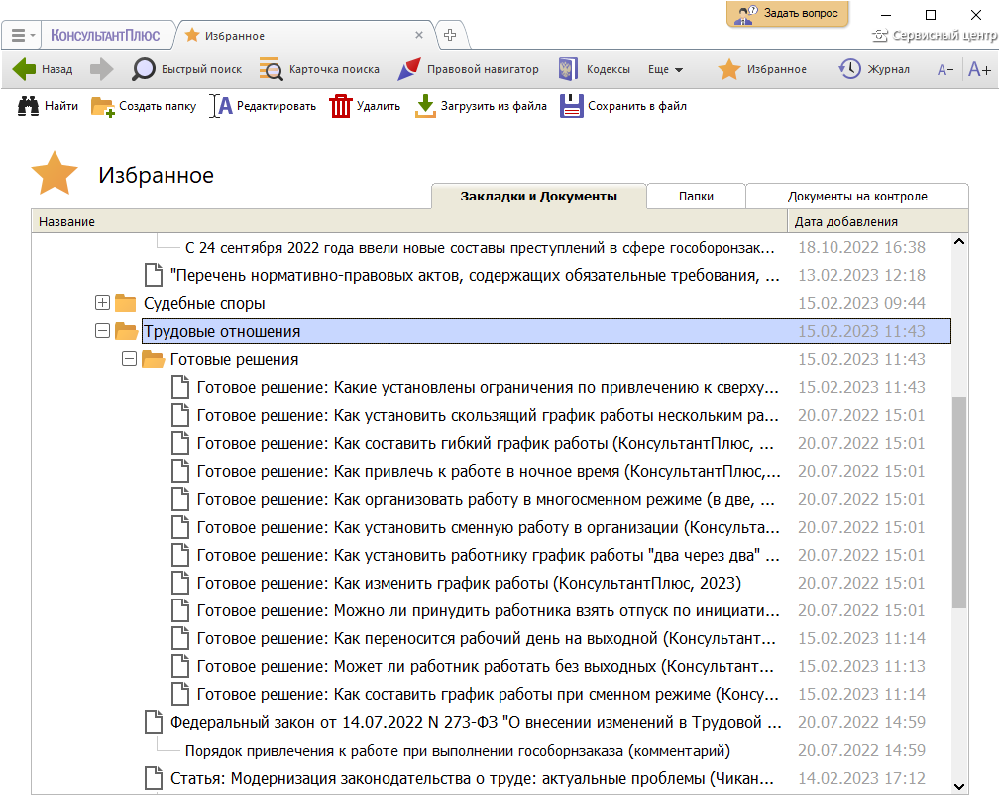The image size is (1000, 800).
Task: Open решение about работе в ночное время
Action: 488,471
